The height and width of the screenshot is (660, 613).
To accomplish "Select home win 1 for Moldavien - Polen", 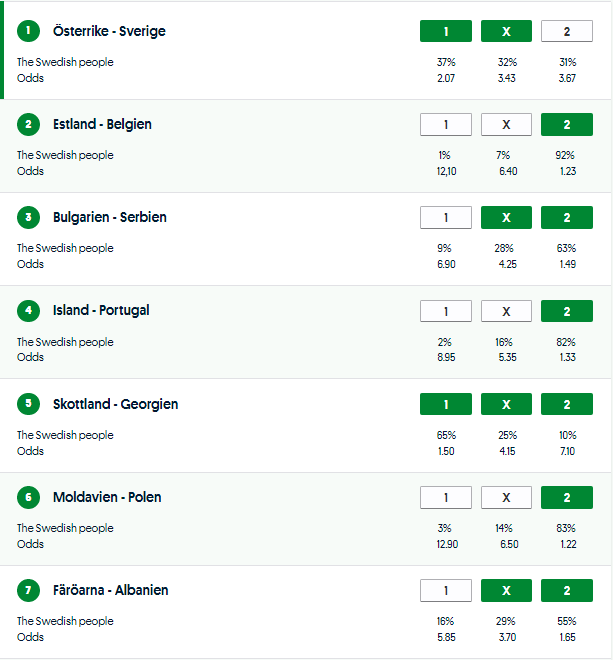I will click(x=446, y=497).
